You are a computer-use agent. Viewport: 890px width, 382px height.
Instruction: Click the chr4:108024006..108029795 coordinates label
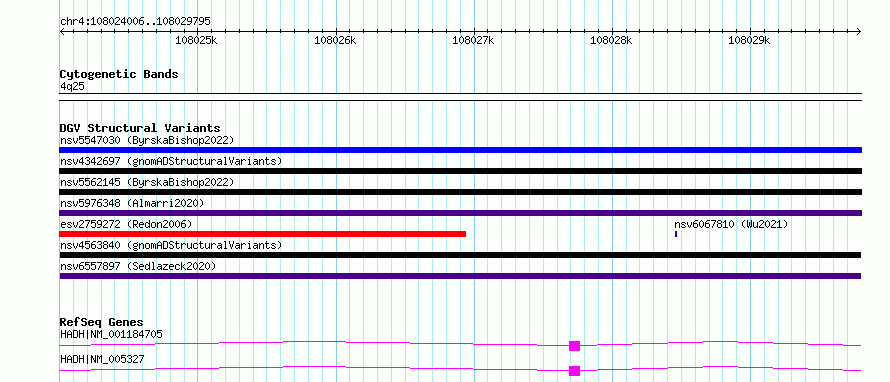tap(135, 21)
